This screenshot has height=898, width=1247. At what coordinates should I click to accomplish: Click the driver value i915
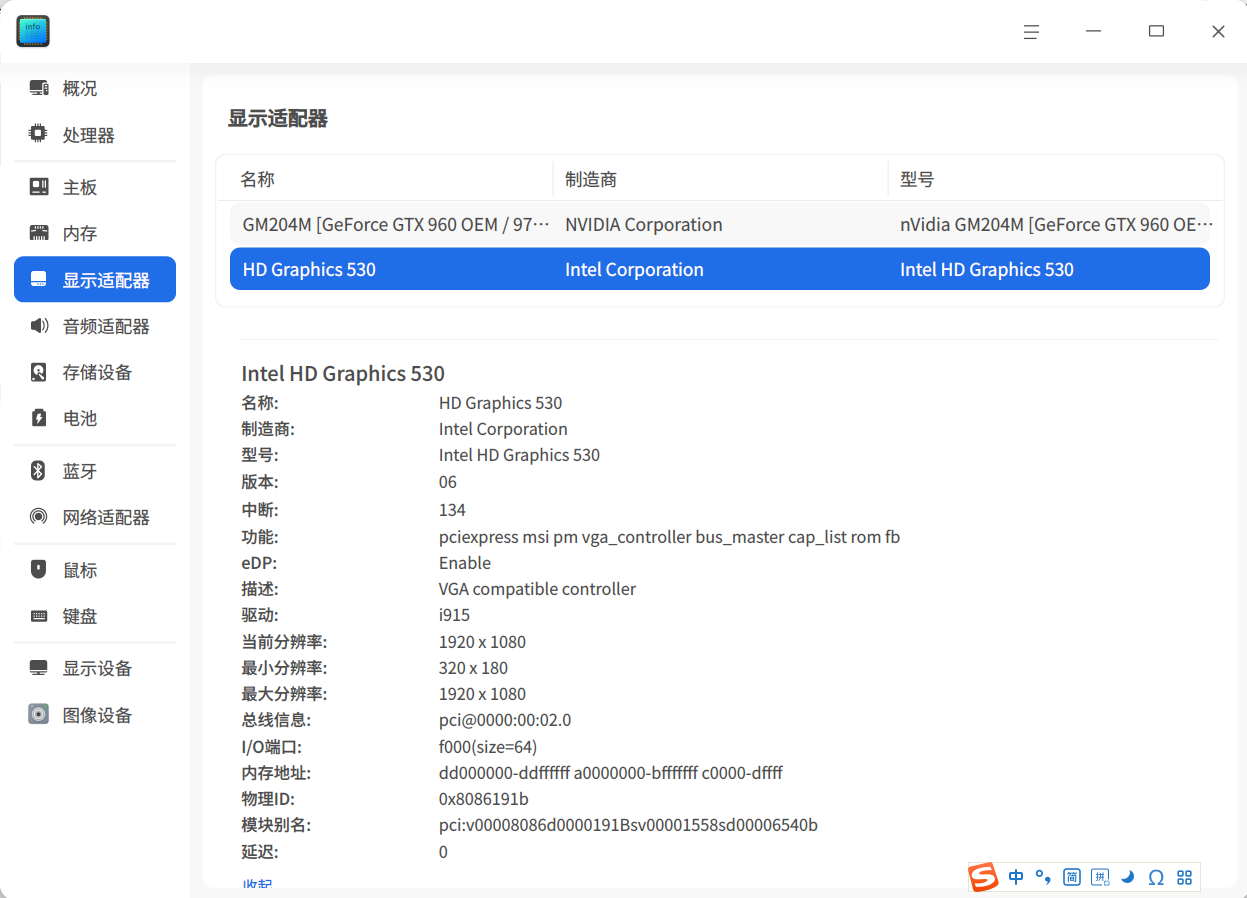click(454, 615)
